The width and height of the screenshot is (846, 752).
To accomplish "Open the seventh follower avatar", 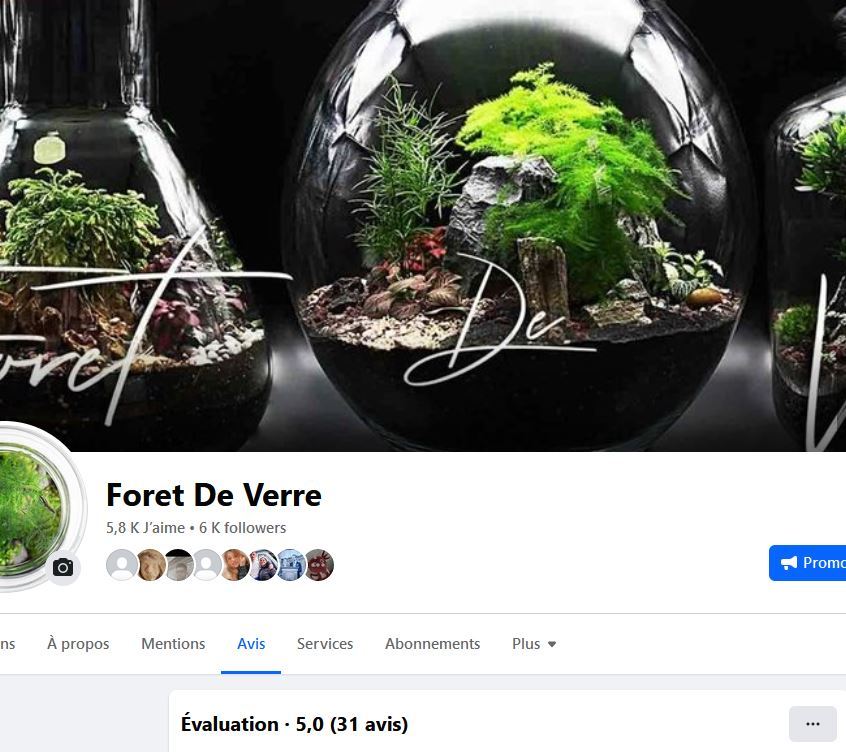I will 290,565.
